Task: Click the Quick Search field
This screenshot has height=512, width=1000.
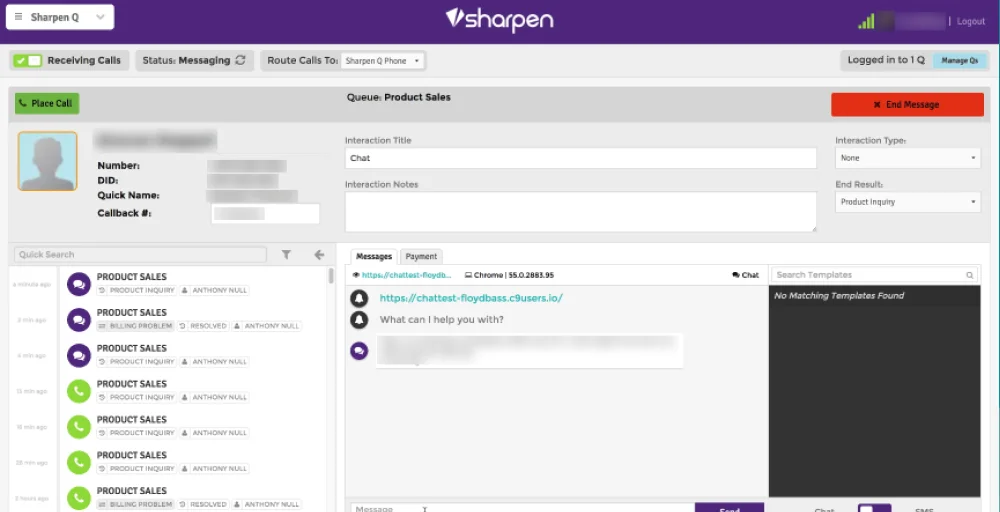Action: point(140,254)
